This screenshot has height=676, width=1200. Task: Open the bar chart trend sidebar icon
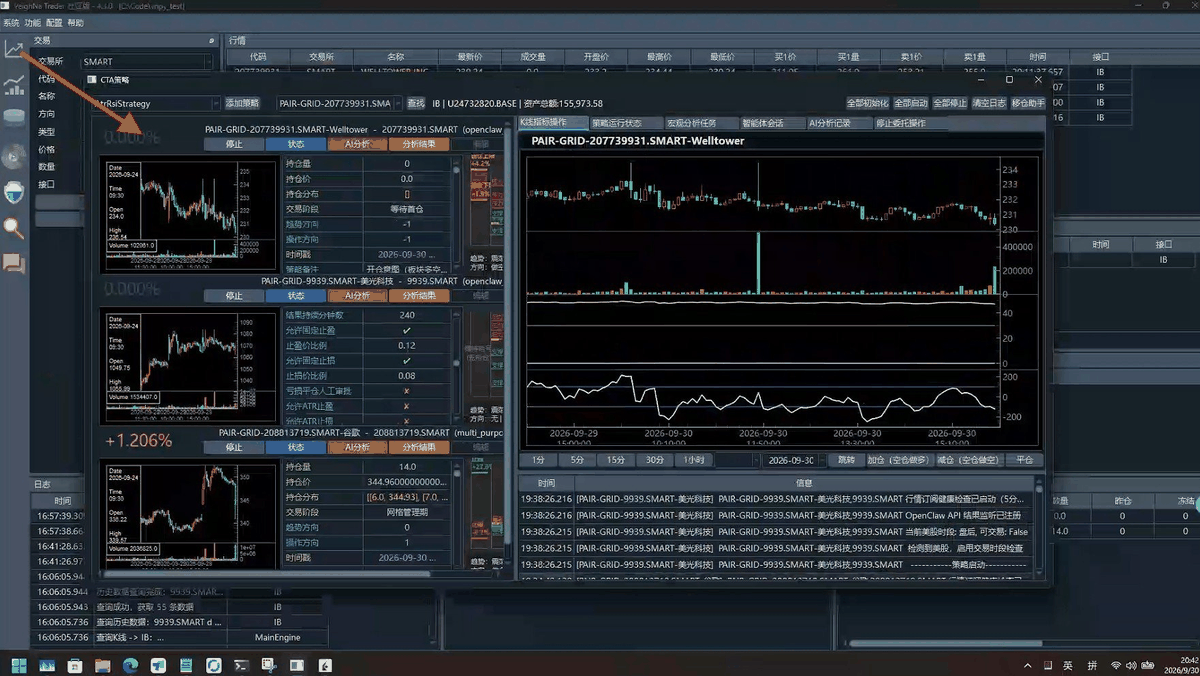14,84
